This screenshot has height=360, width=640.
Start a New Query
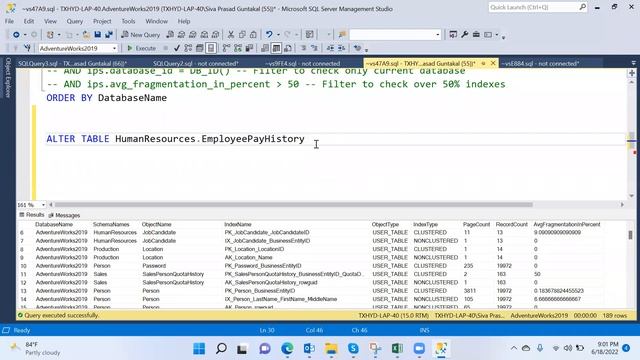140,35
